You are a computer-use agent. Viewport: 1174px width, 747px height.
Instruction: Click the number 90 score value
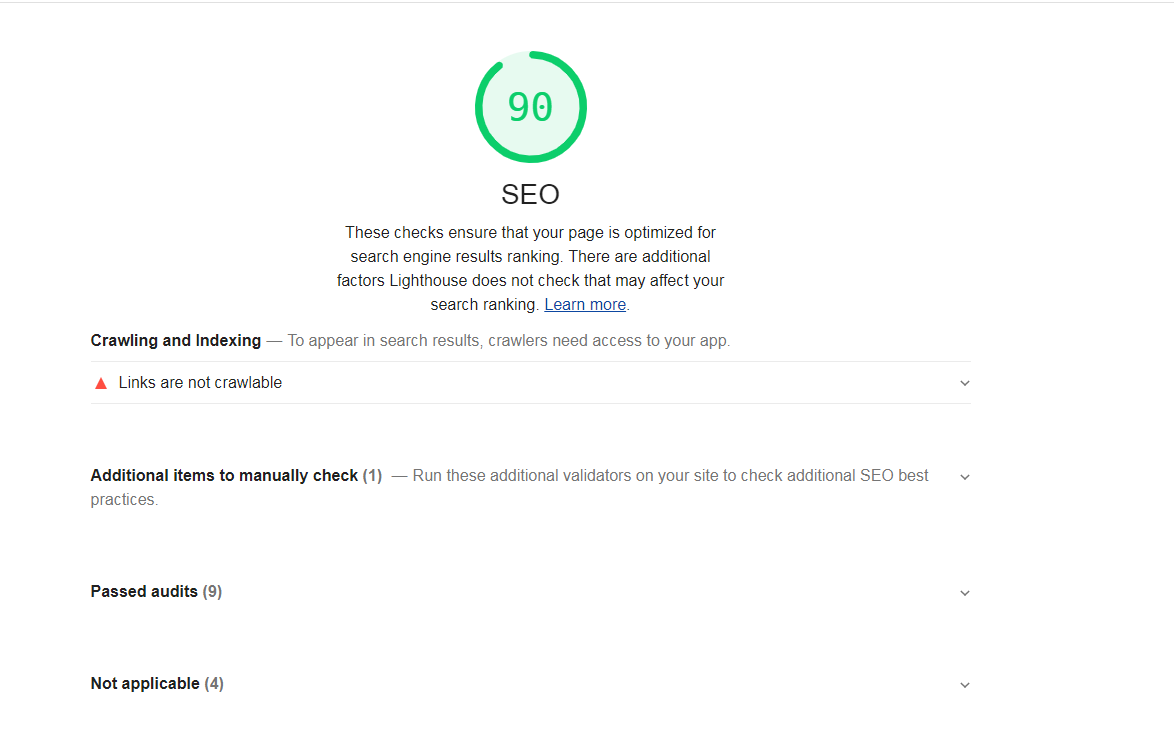coord(530,108)
